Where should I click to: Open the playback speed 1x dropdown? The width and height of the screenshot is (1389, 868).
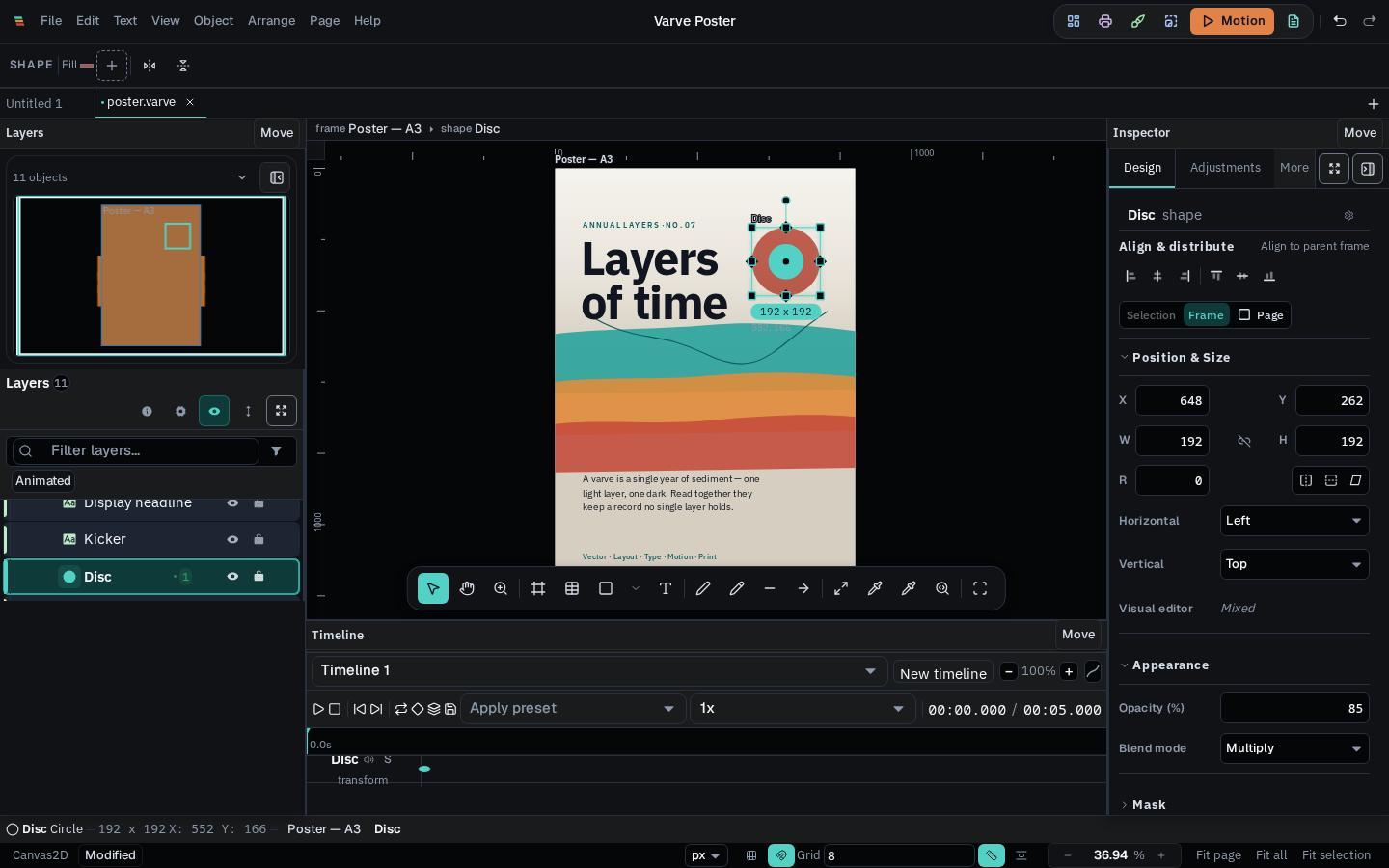point(803,709)
